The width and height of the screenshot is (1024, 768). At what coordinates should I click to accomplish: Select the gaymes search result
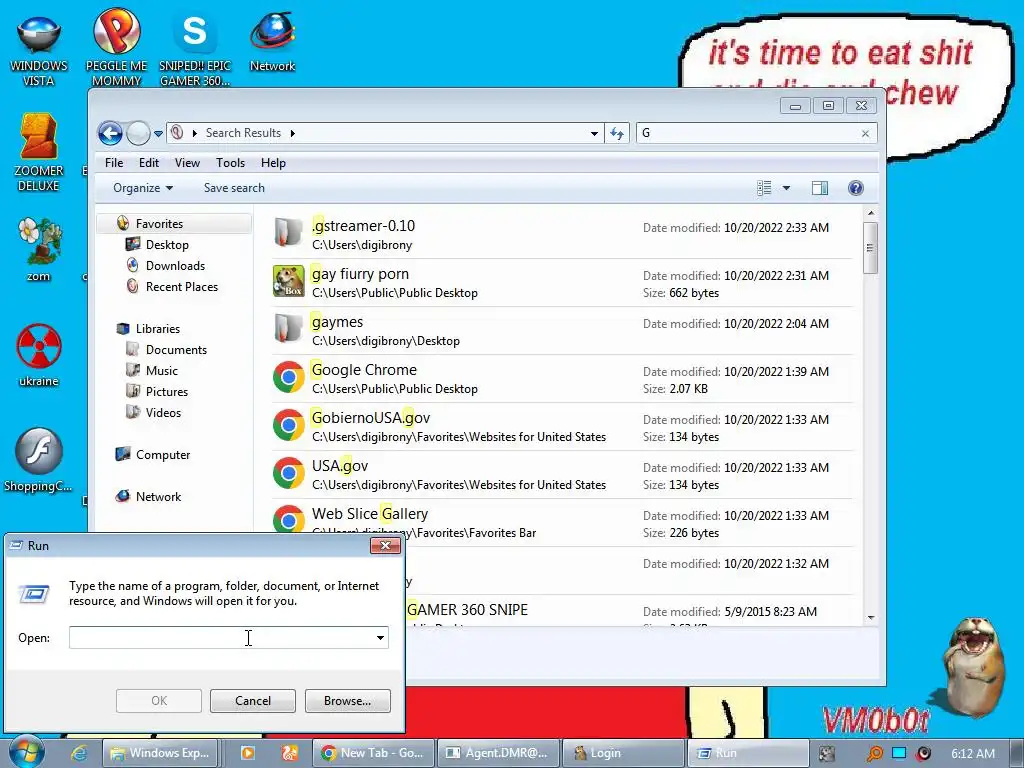pyautogui.click(x=562, y=331)
